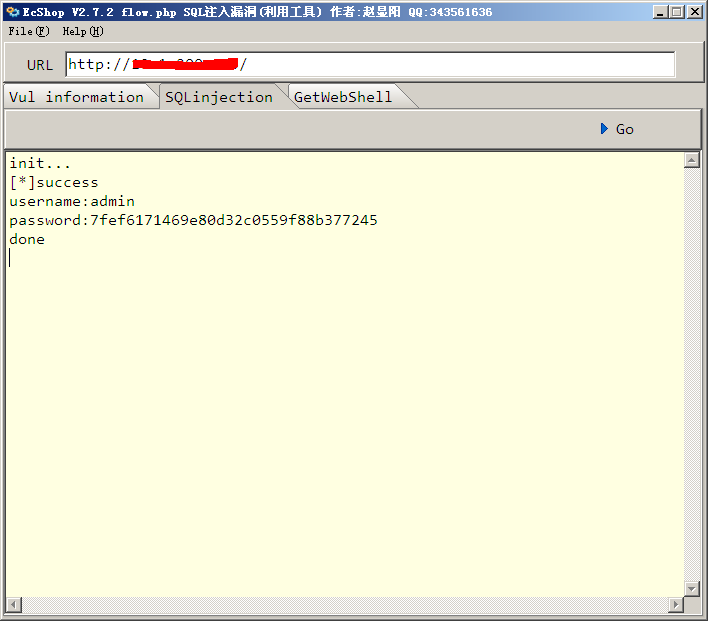Click the 'done' output line
Image resolution: width=708 pixels, height=621 pixels.
click(x=27, y=239)
